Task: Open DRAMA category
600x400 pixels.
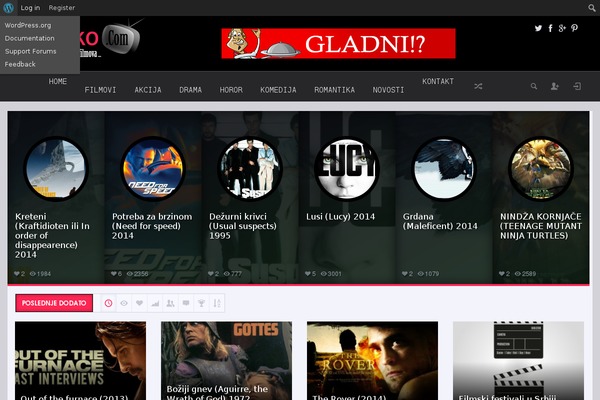Action: tap(191, 90)
